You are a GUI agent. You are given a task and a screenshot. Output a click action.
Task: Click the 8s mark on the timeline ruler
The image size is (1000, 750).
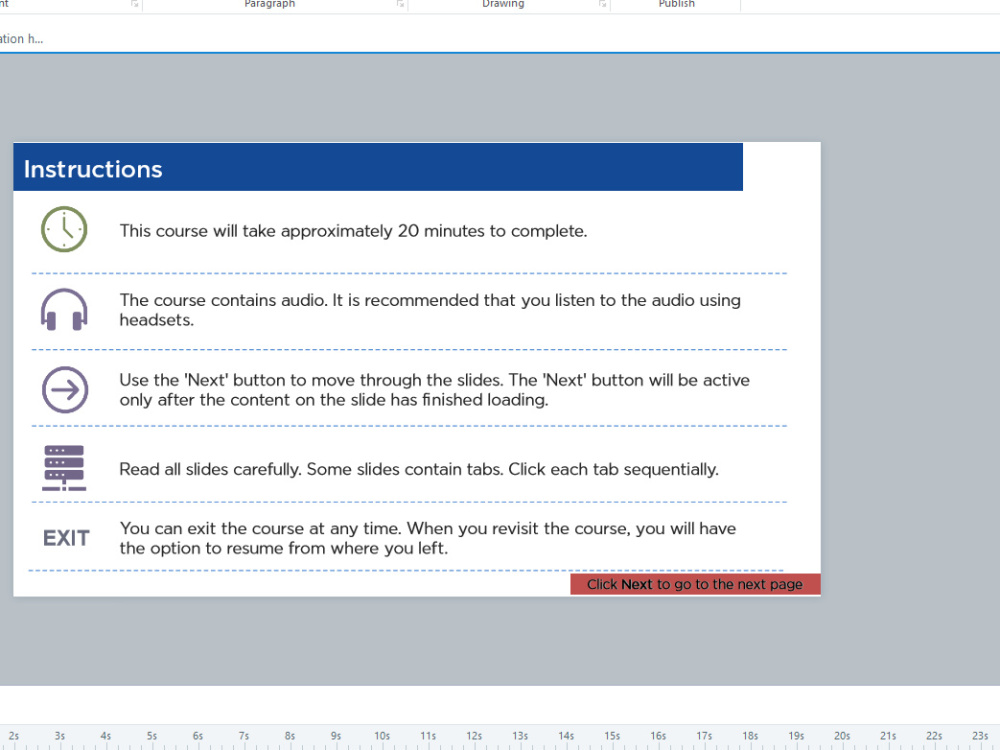(290, 736)
